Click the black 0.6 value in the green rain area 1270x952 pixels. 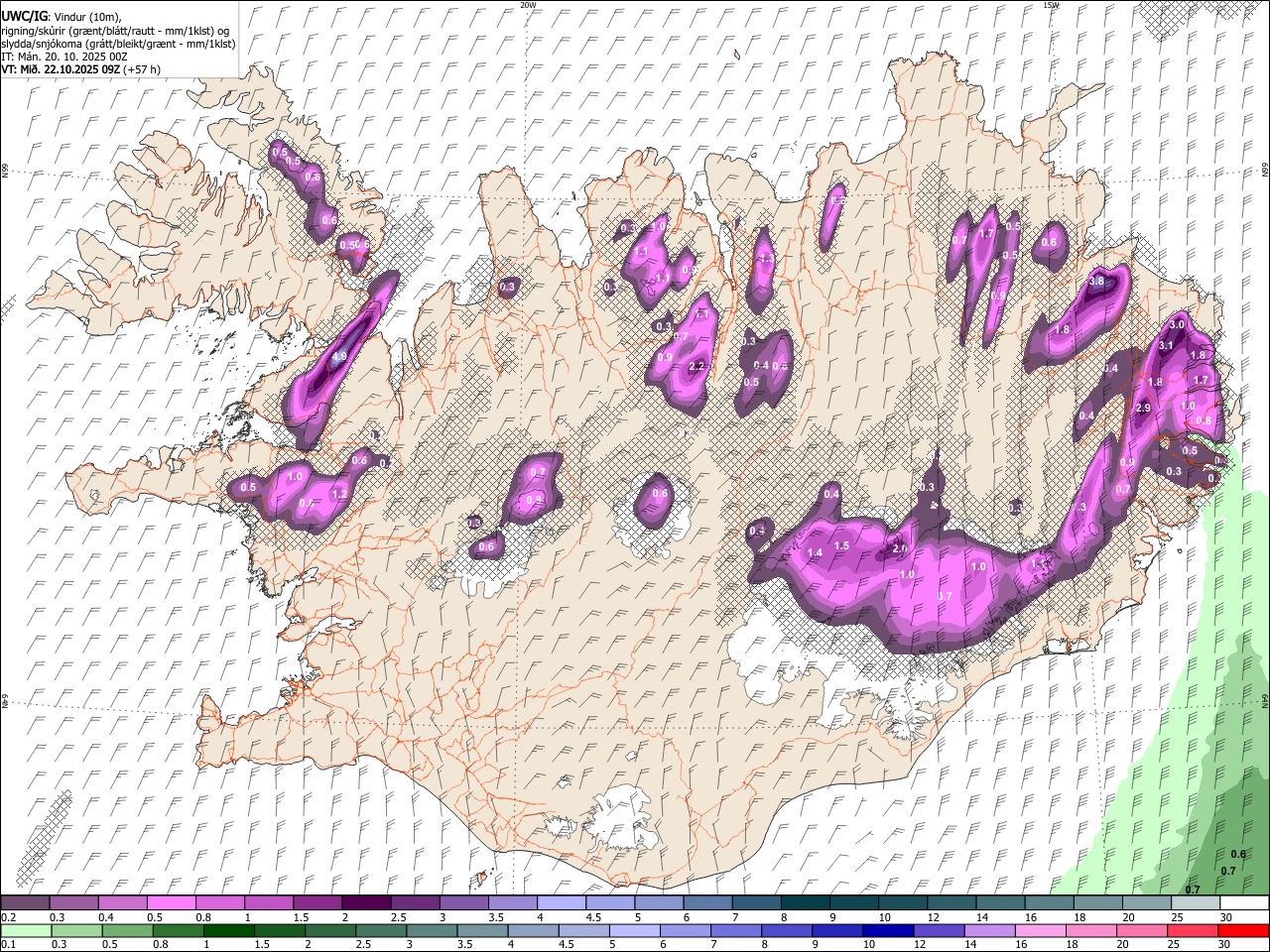tap(1237, 854)
